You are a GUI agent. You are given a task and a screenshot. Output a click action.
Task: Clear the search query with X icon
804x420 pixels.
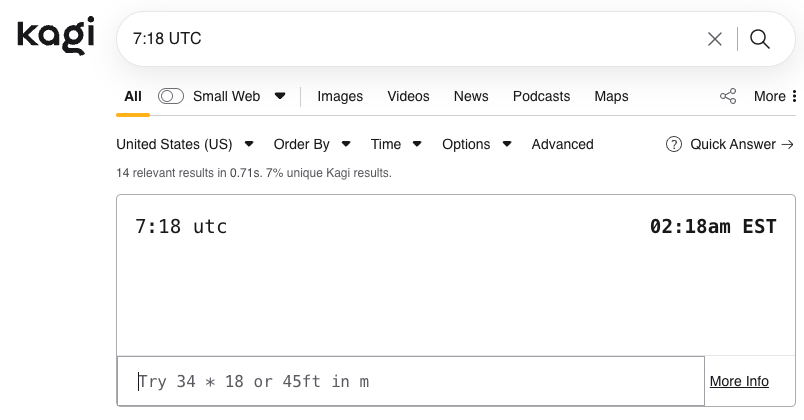click(x=715, y=39)
